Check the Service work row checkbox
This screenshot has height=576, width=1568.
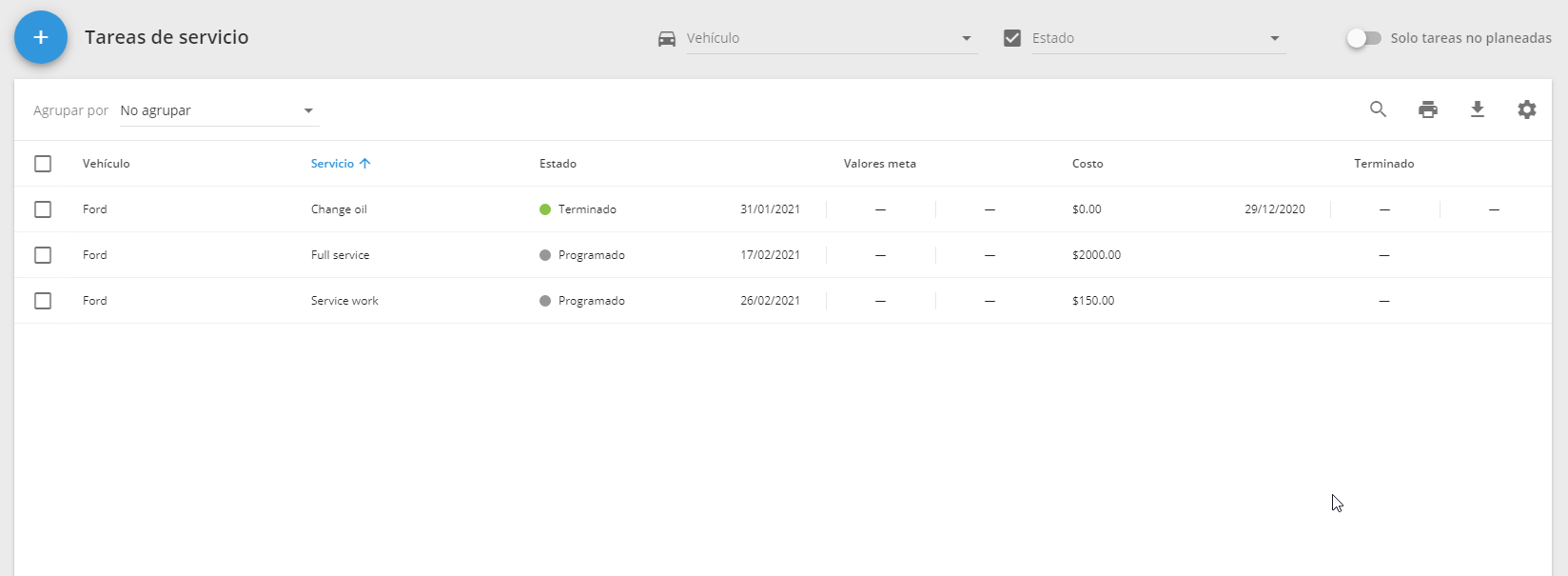43,301
